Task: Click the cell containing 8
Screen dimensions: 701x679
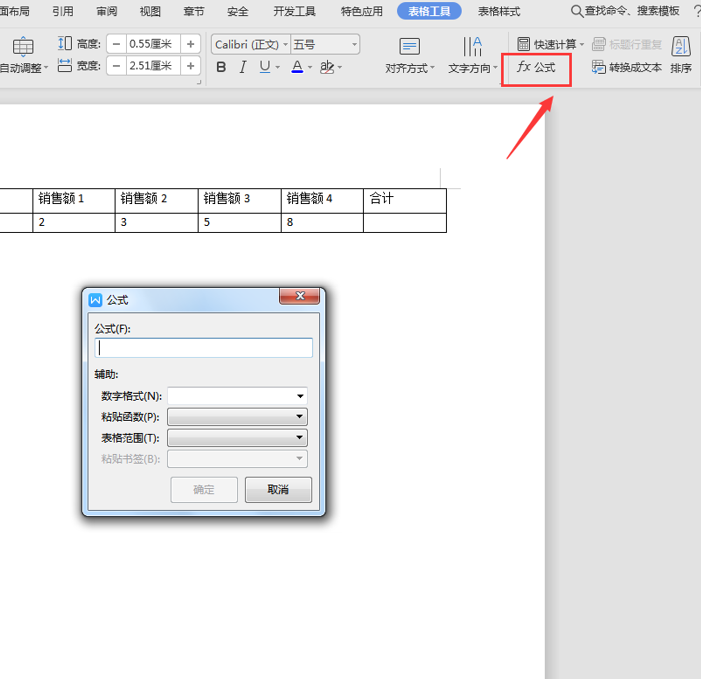Action: 322,223
